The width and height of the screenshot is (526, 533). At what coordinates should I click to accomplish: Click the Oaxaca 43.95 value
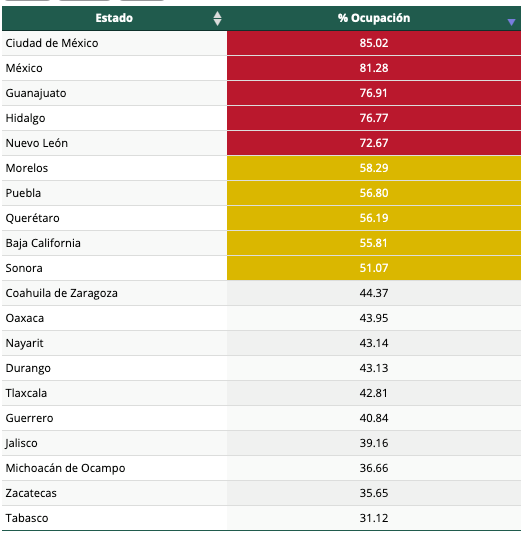tap(374, 318)
